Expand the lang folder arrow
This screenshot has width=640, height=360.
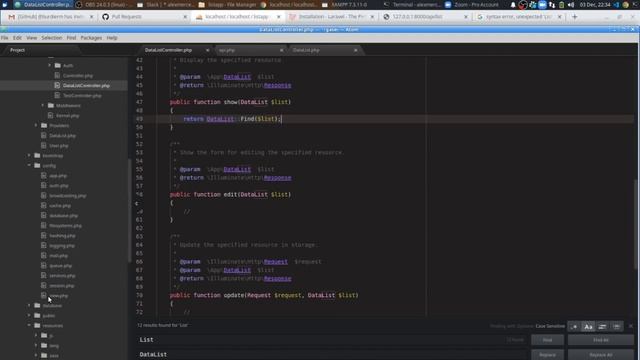tap(36, 345)
